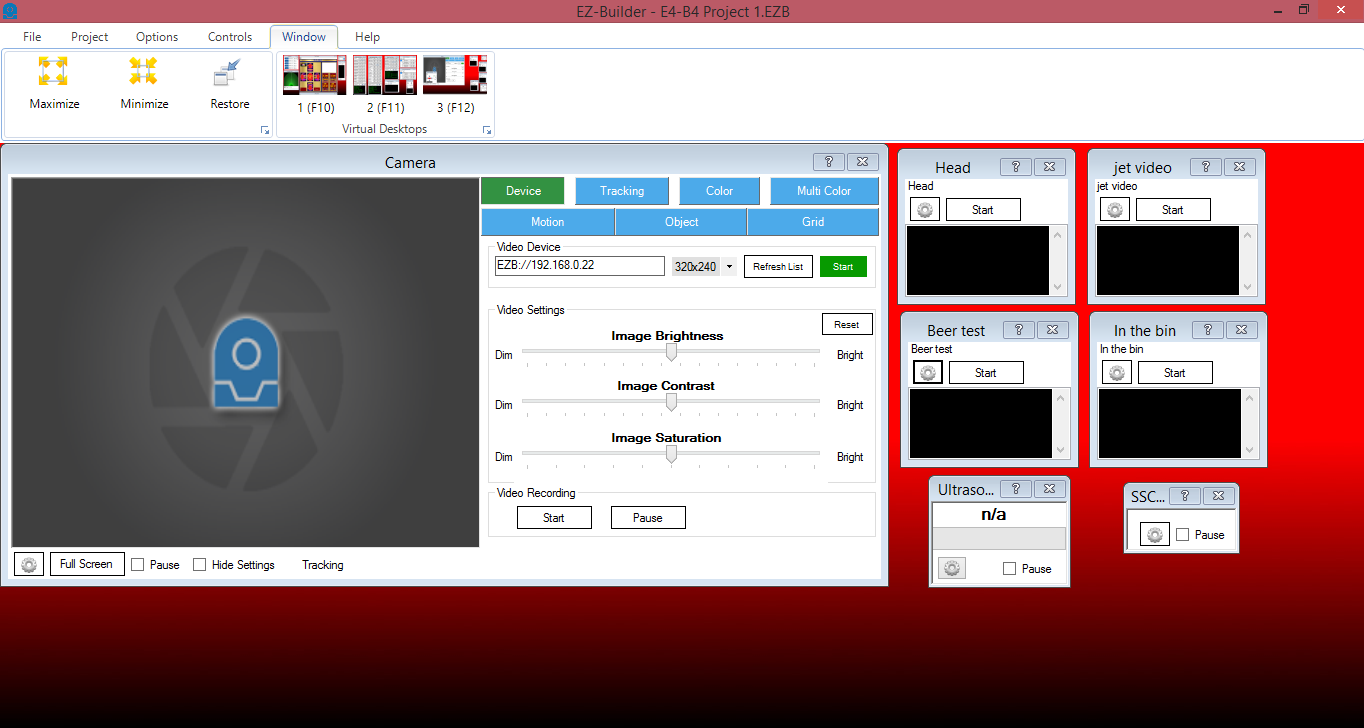This screenshot has height=728, width=1364.
Task: Click the SSC panel help icon
Action: point(1185,495)
